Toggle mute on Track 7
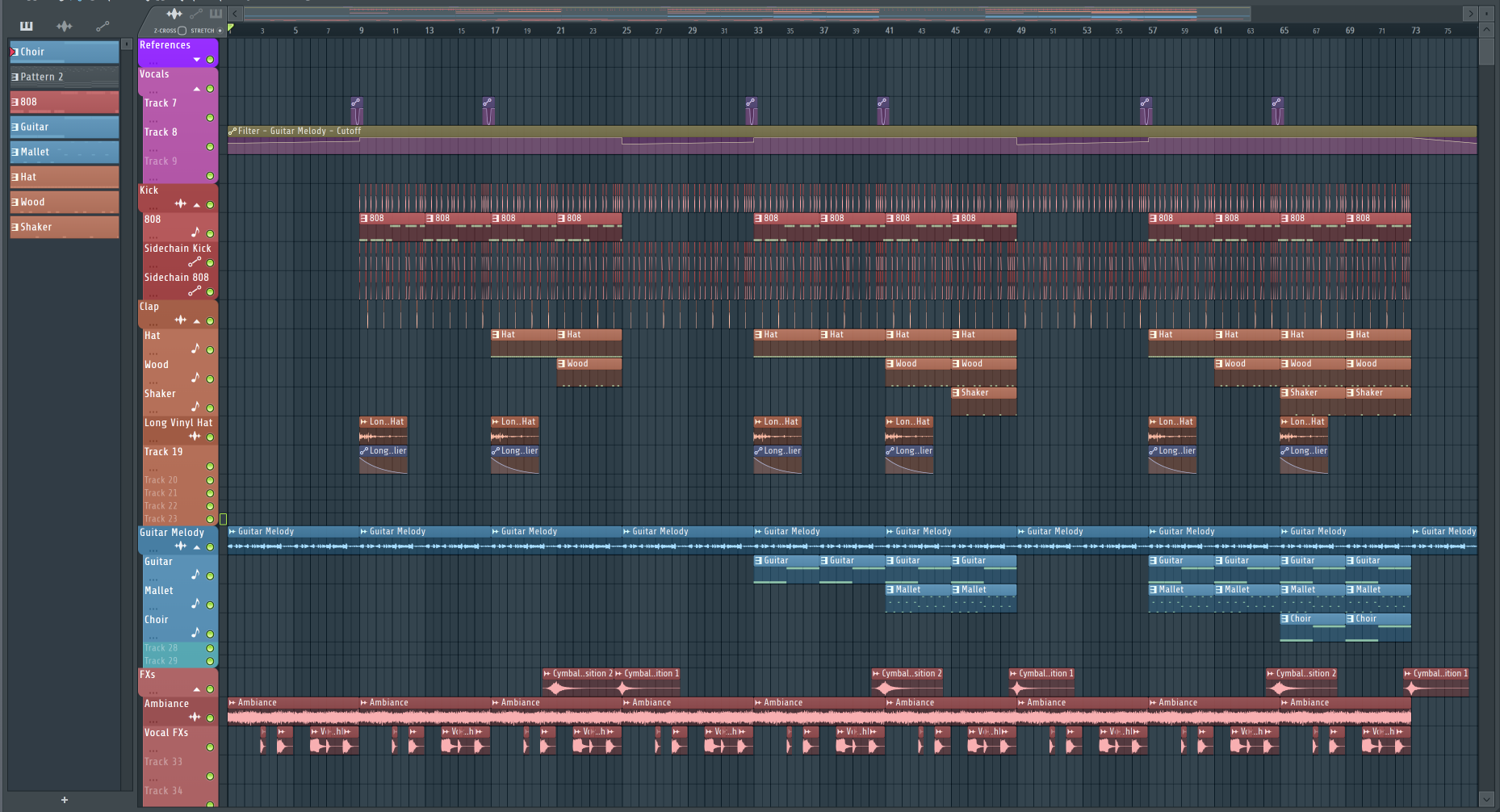The width and height of the screenshot is (1500, 812). (x=210, y=118)
